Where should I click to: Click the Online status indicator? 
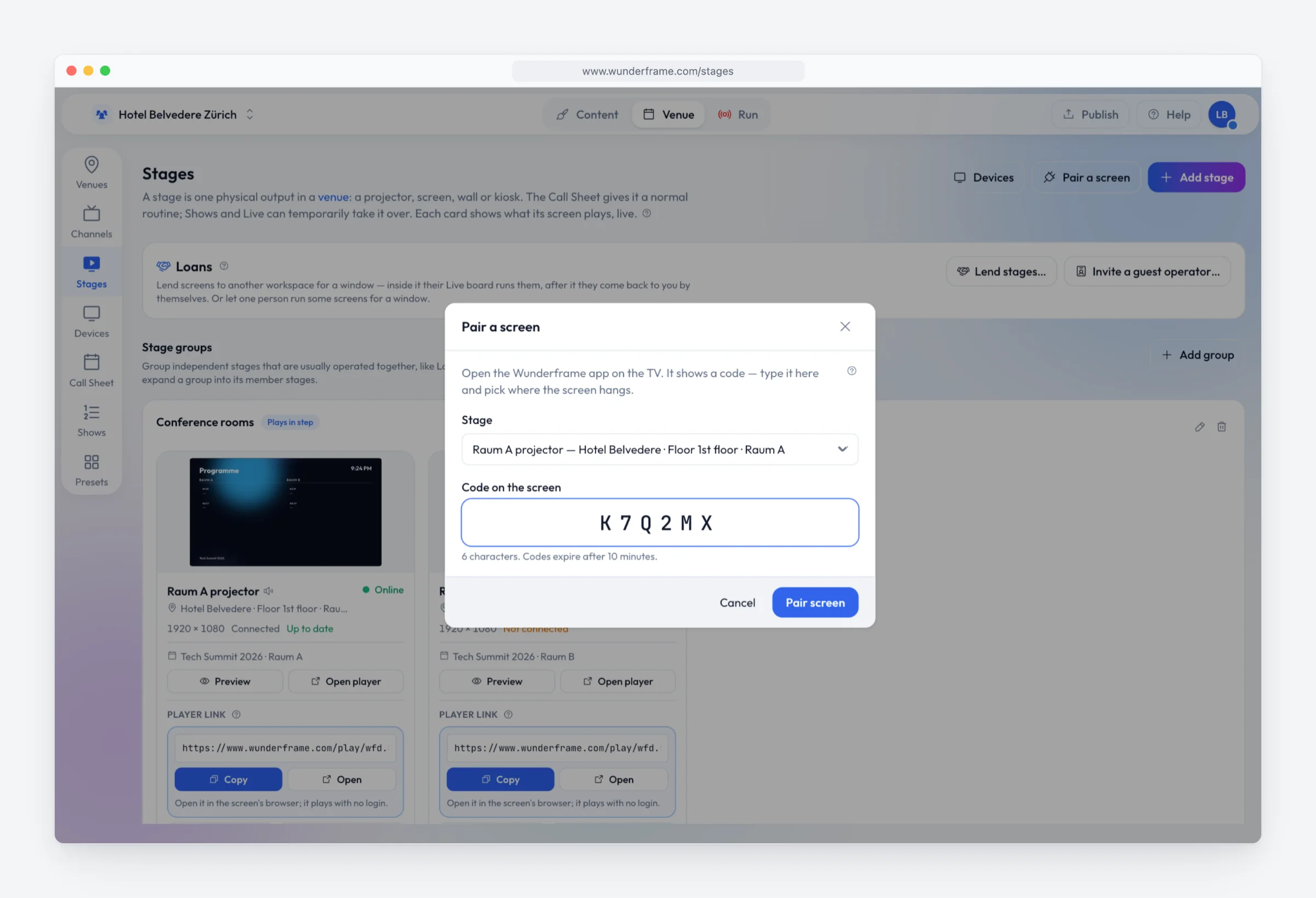383,590
